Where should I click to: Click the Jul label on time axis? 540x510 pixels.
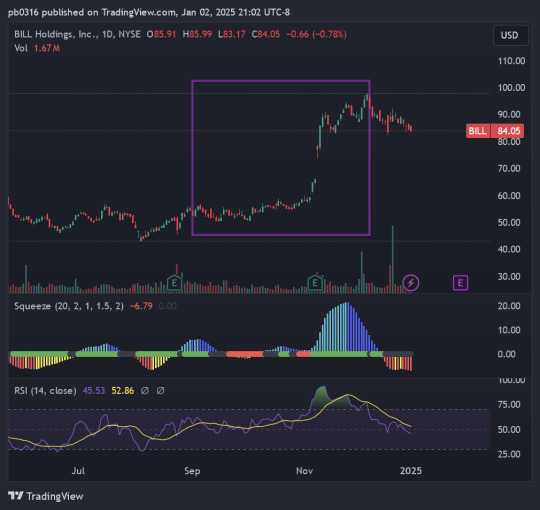(x=78, y=471)
